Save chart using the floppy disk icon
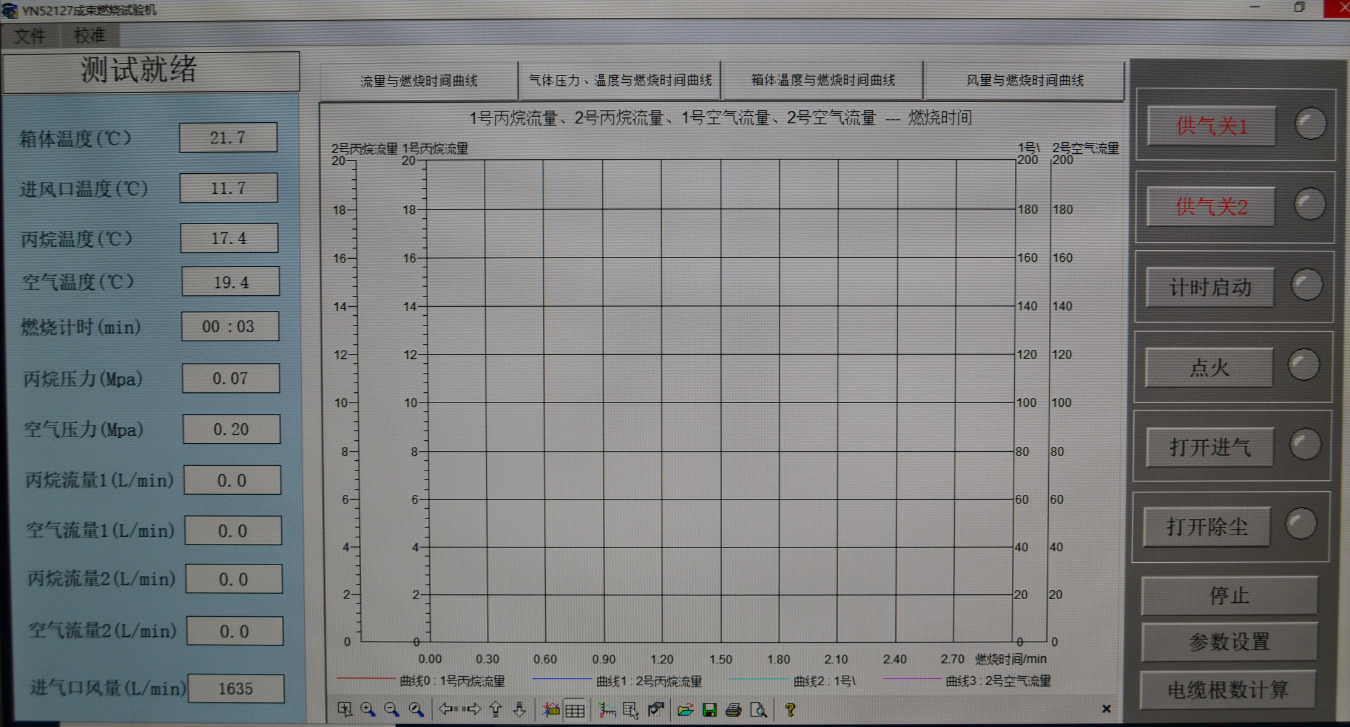Image resolution: width=1350 pixels, height=727 pixels. pos(709,709)
